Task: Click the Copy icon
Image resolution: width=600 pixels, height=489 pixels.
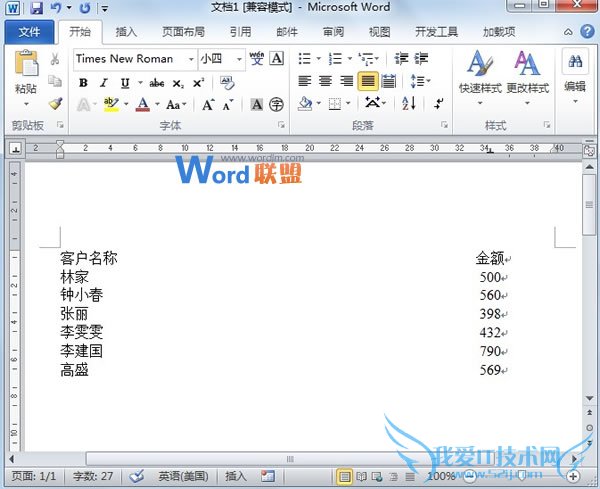Action: tap(55, 81)
